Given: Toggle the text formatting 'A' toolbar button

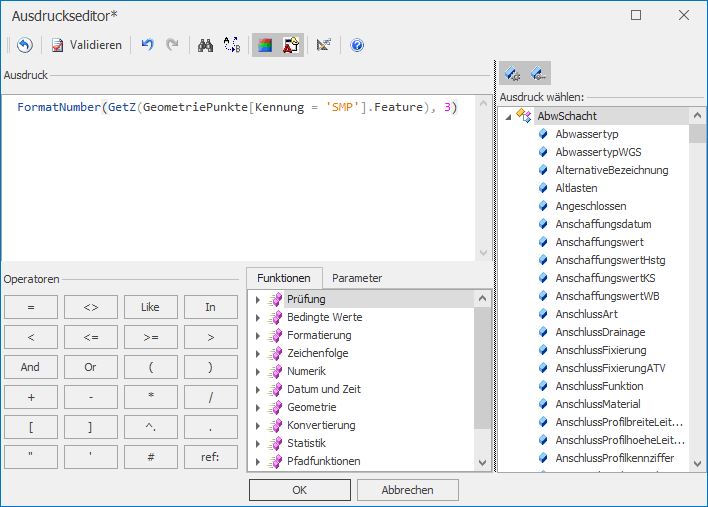Looking at the screenshot, I should (x=290, y=45).
